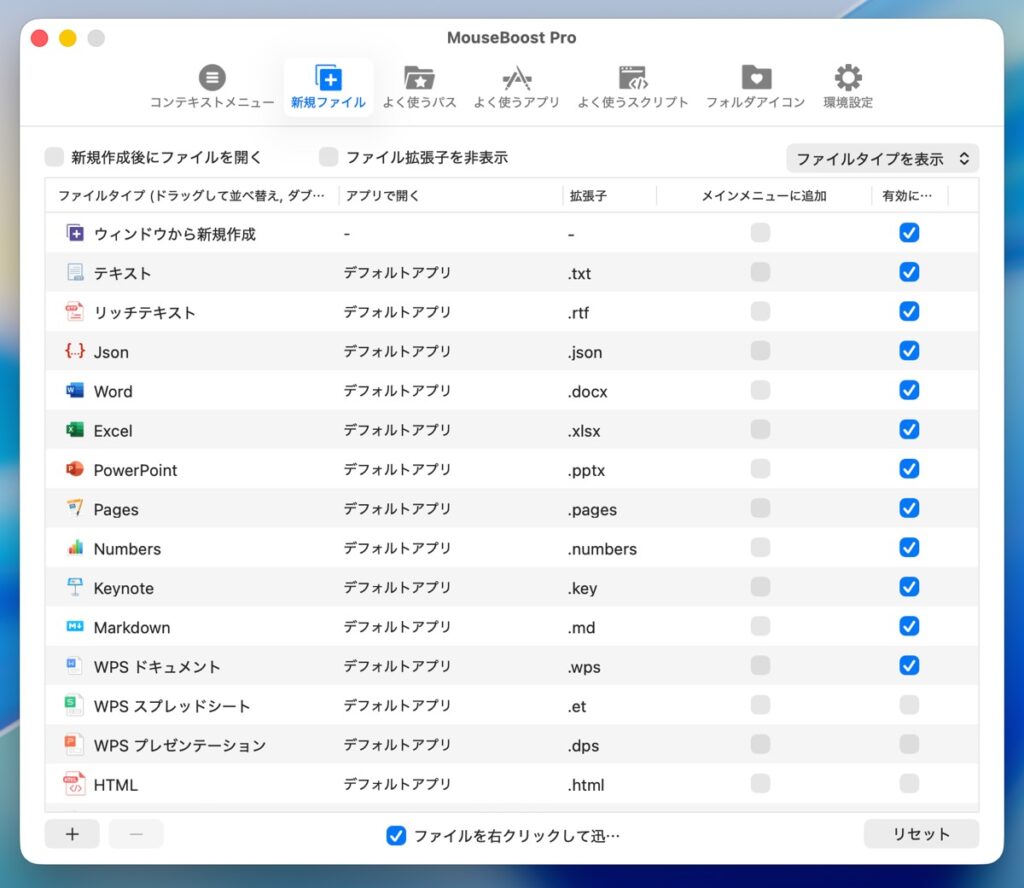Click the リセット button
Image resolution: width=1024 pixels, height=888 pixels.
(921, 834)
